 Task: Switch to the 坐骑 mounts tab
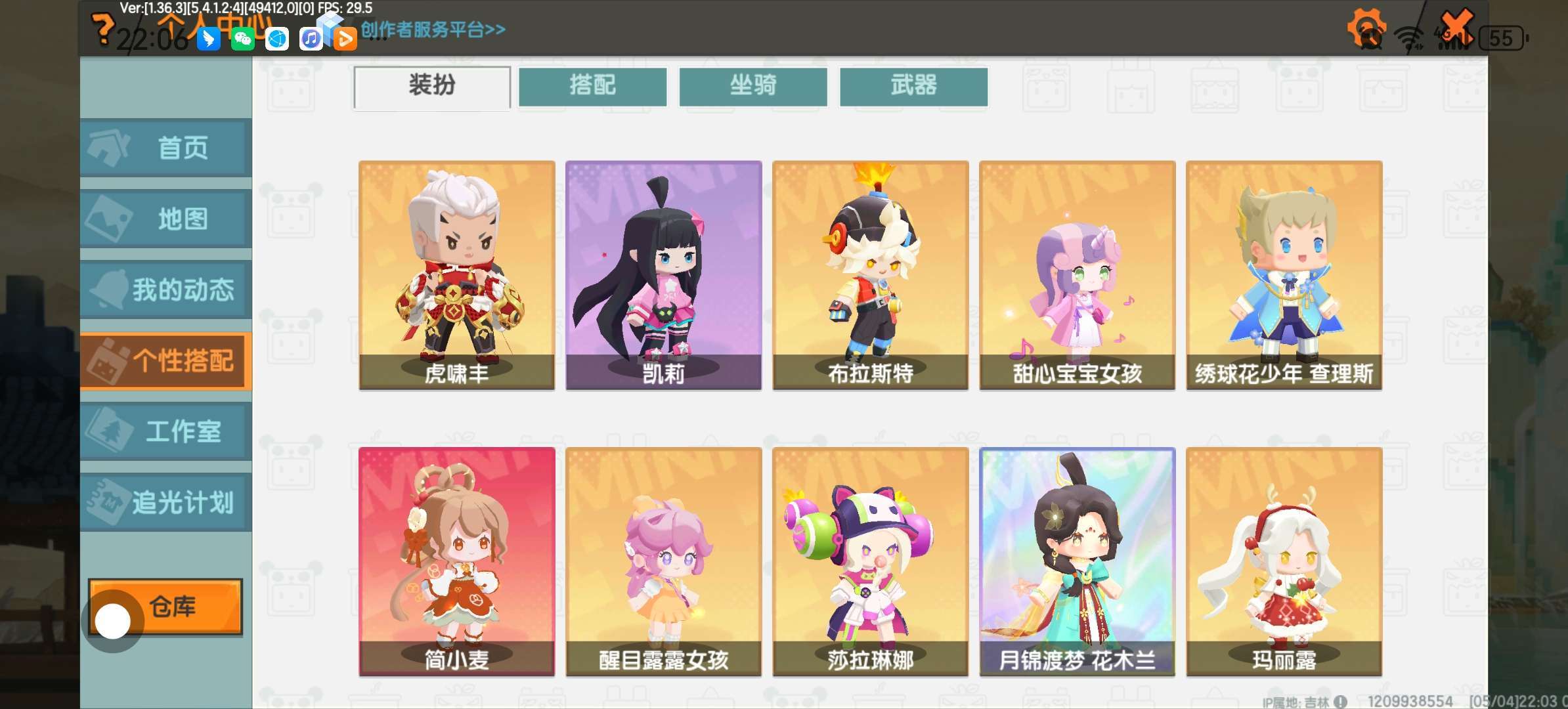pos(753,86)
